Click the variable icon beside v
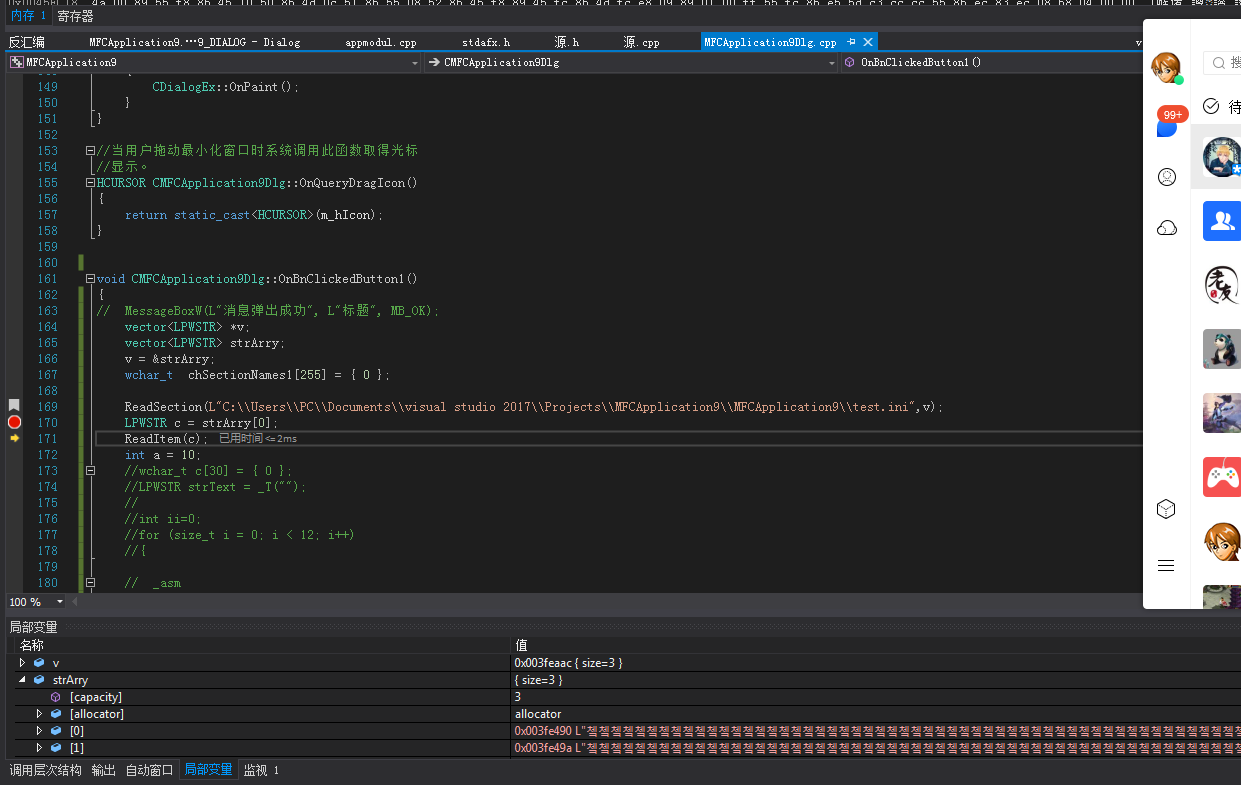The image size is (1241, 785). coord(39,663)
